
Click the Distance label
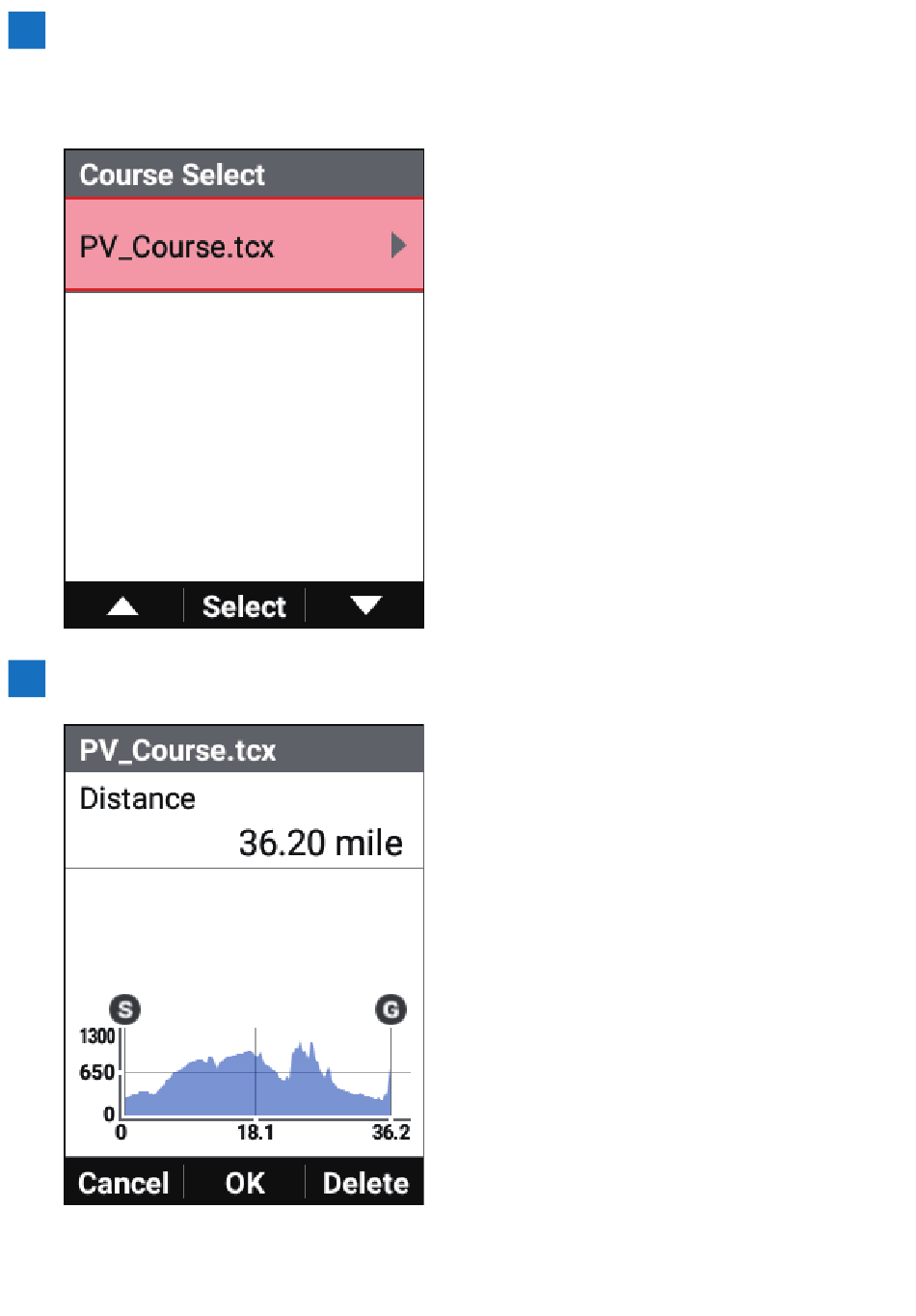[x=137, y=798]
